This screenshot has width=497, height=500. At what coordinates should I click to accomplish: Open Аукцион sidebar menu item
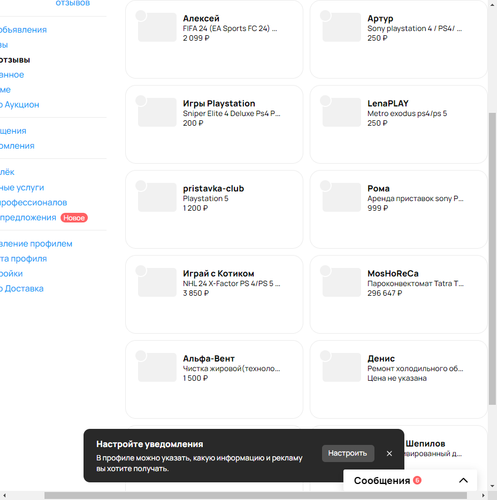tap(20, 105)
